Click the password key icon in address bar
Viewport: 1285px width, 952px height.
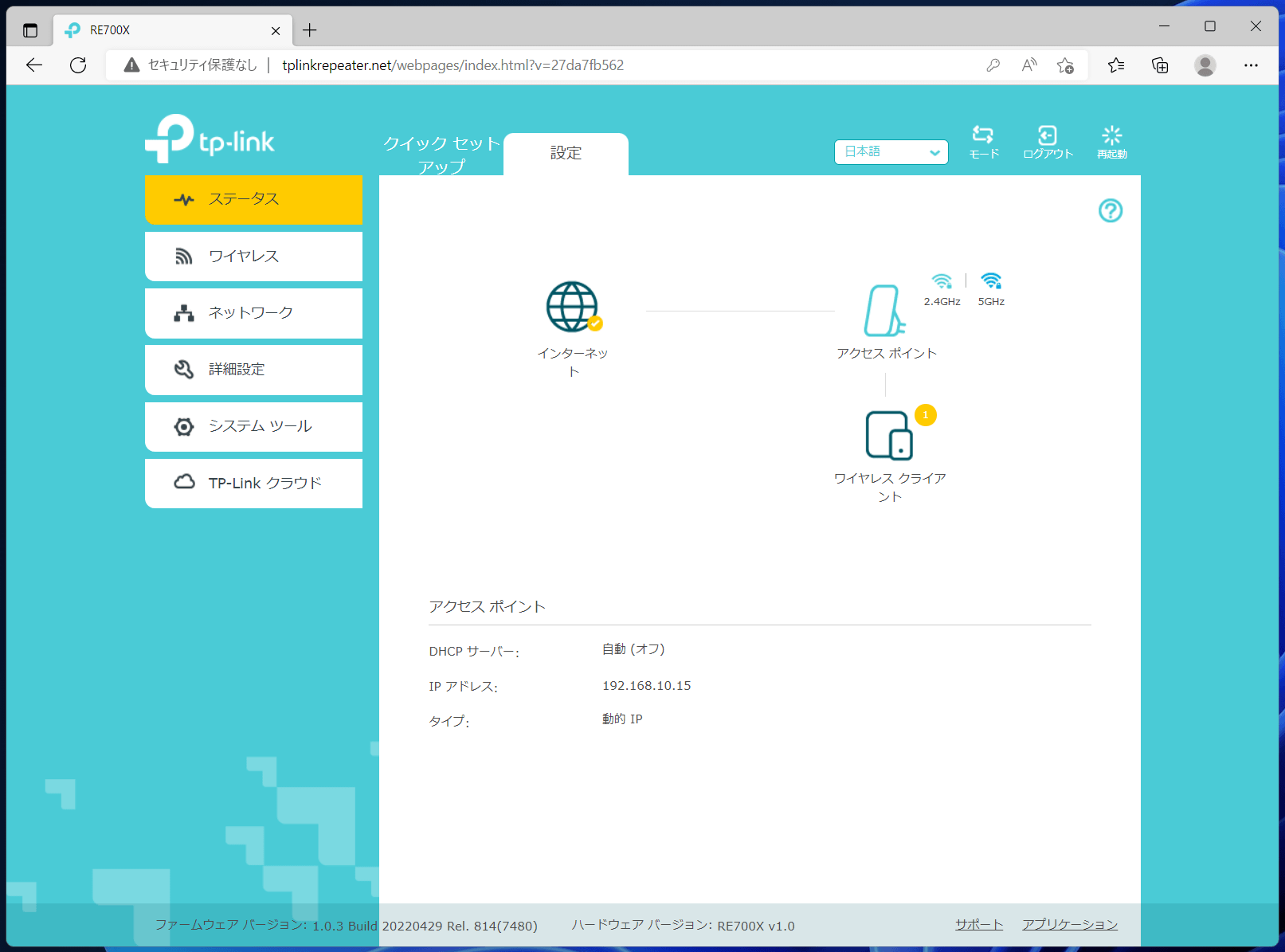pos(993,65)
